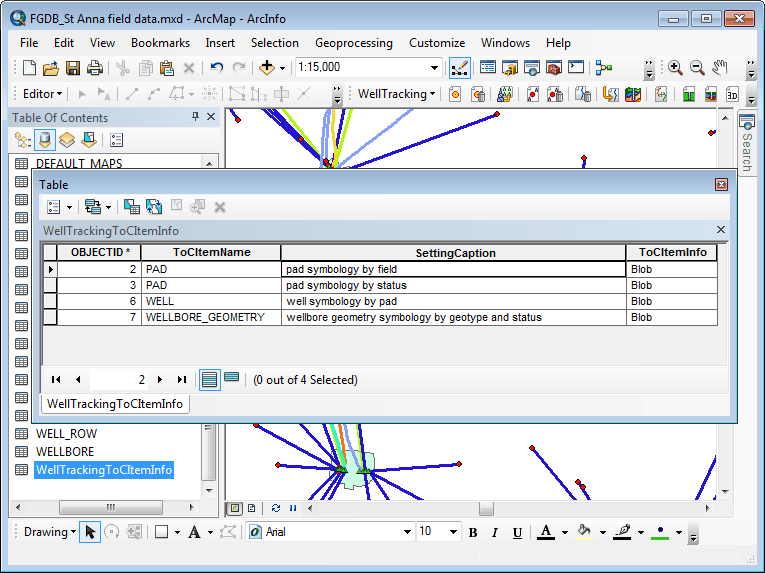This screenshot has height=573, width=765.
Task: Switch to Layout View button
Action: pos(251,509)
